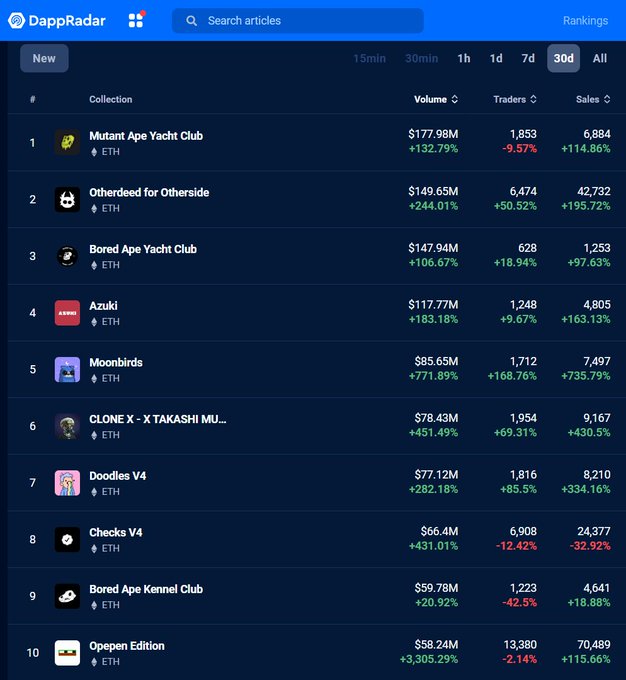
Task: Click the $117.77M volume value
Action: [433, 305]
